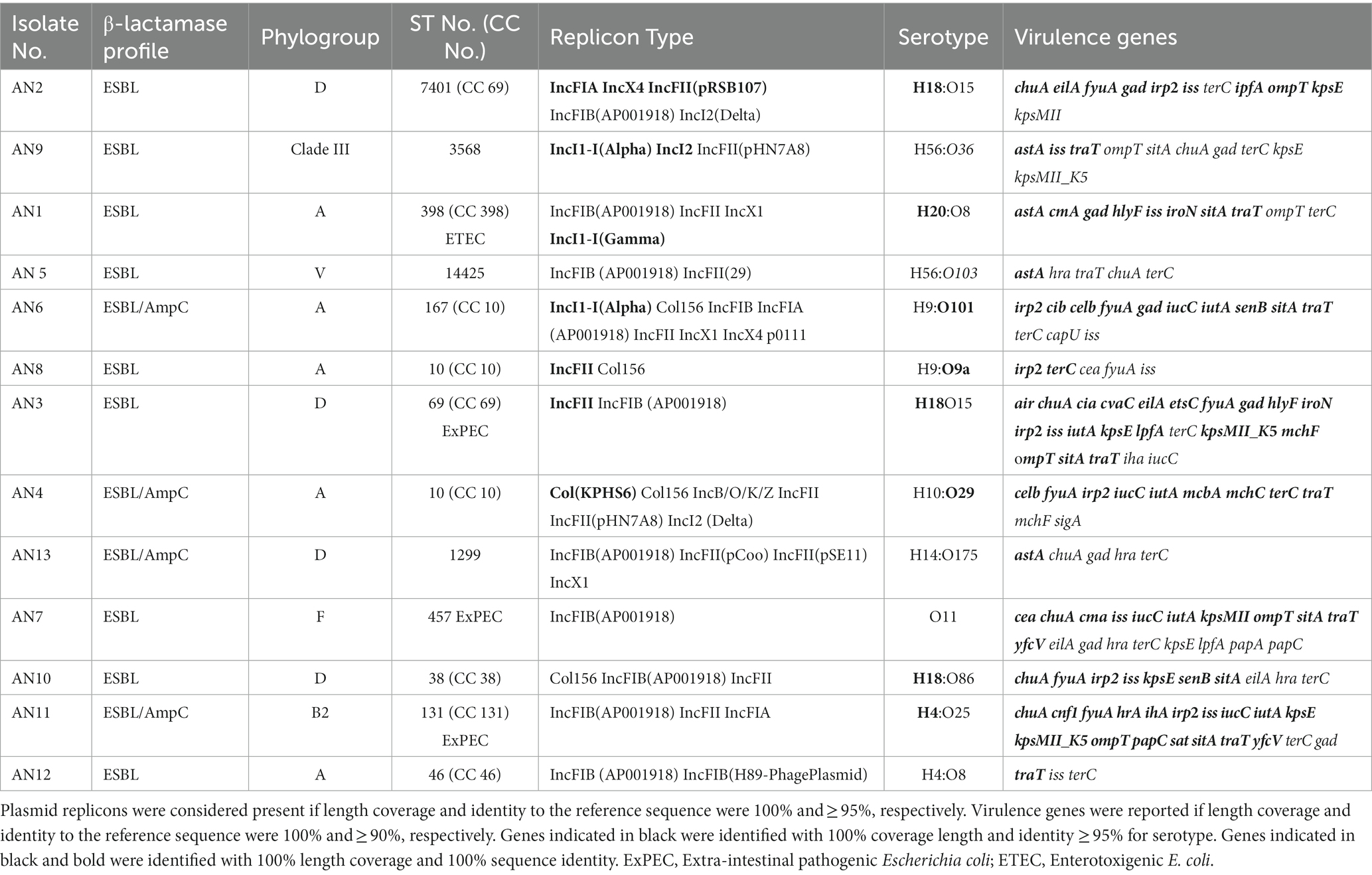Click serotype 'H18:O15' in AN2 row

coord(943,88)
